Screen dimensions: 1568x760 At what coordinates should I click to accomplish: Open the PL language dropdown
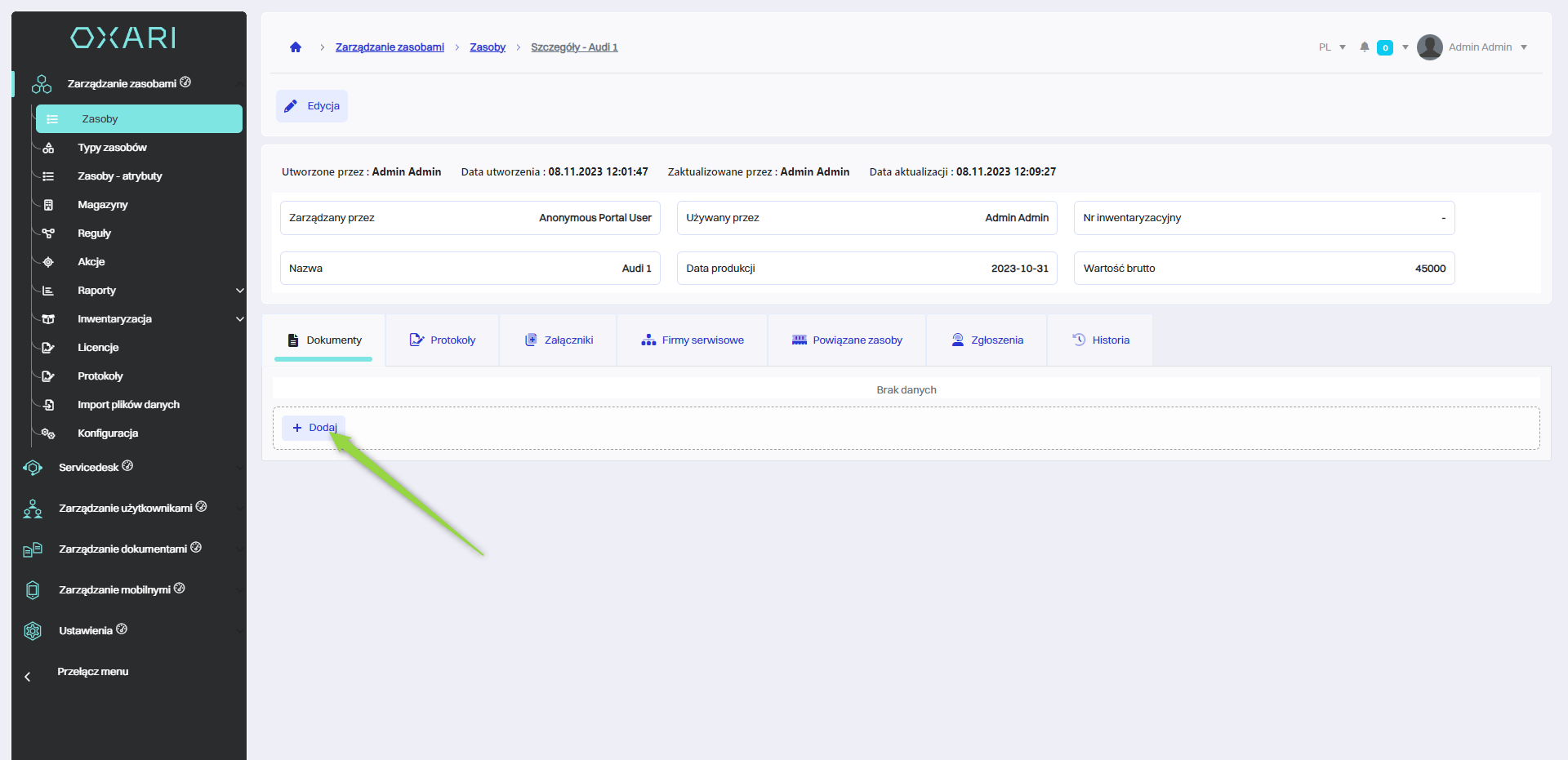(1332, 47)
